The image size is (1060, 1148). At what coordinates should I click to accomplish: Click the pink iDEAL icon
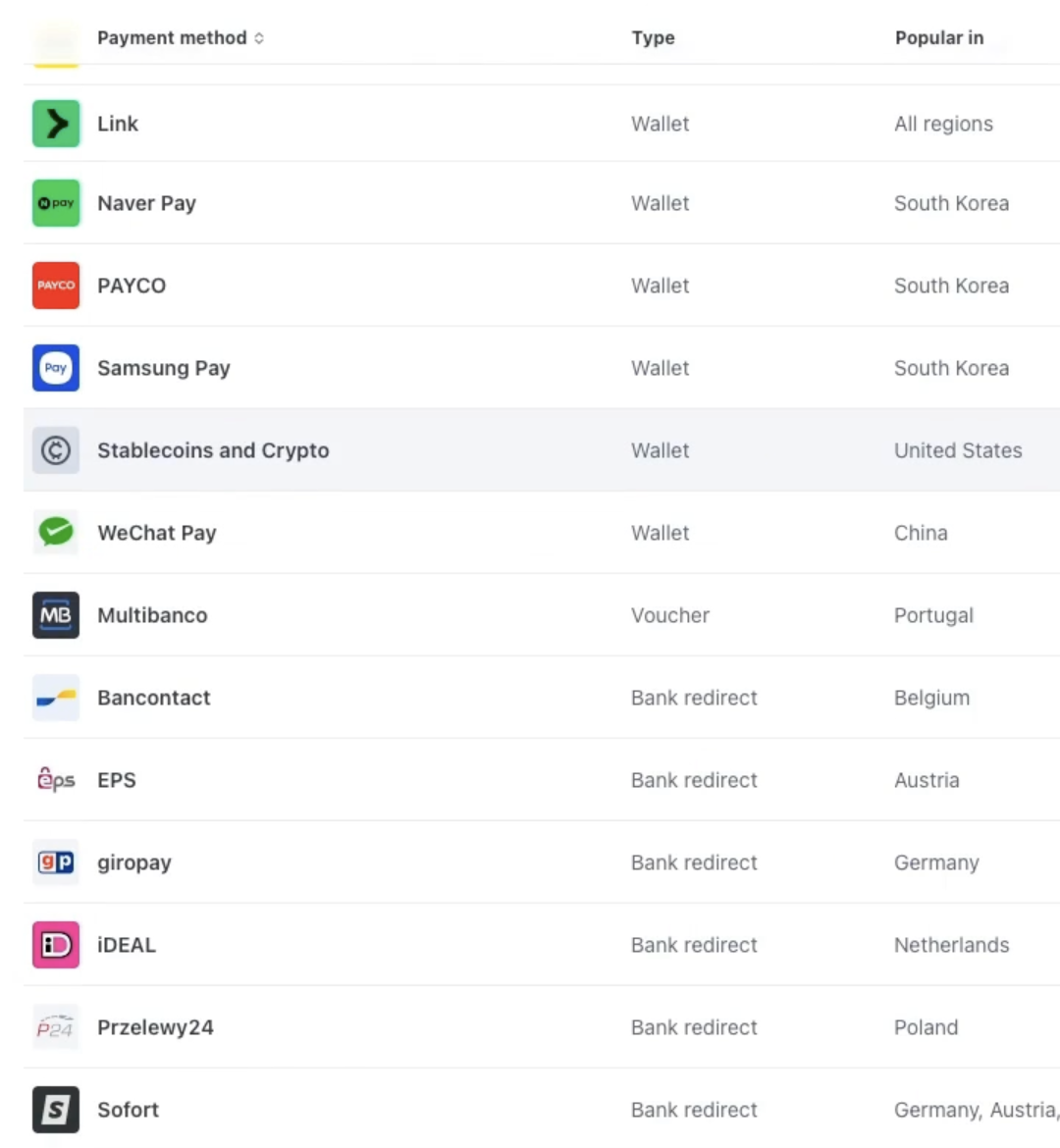(56, 945)
